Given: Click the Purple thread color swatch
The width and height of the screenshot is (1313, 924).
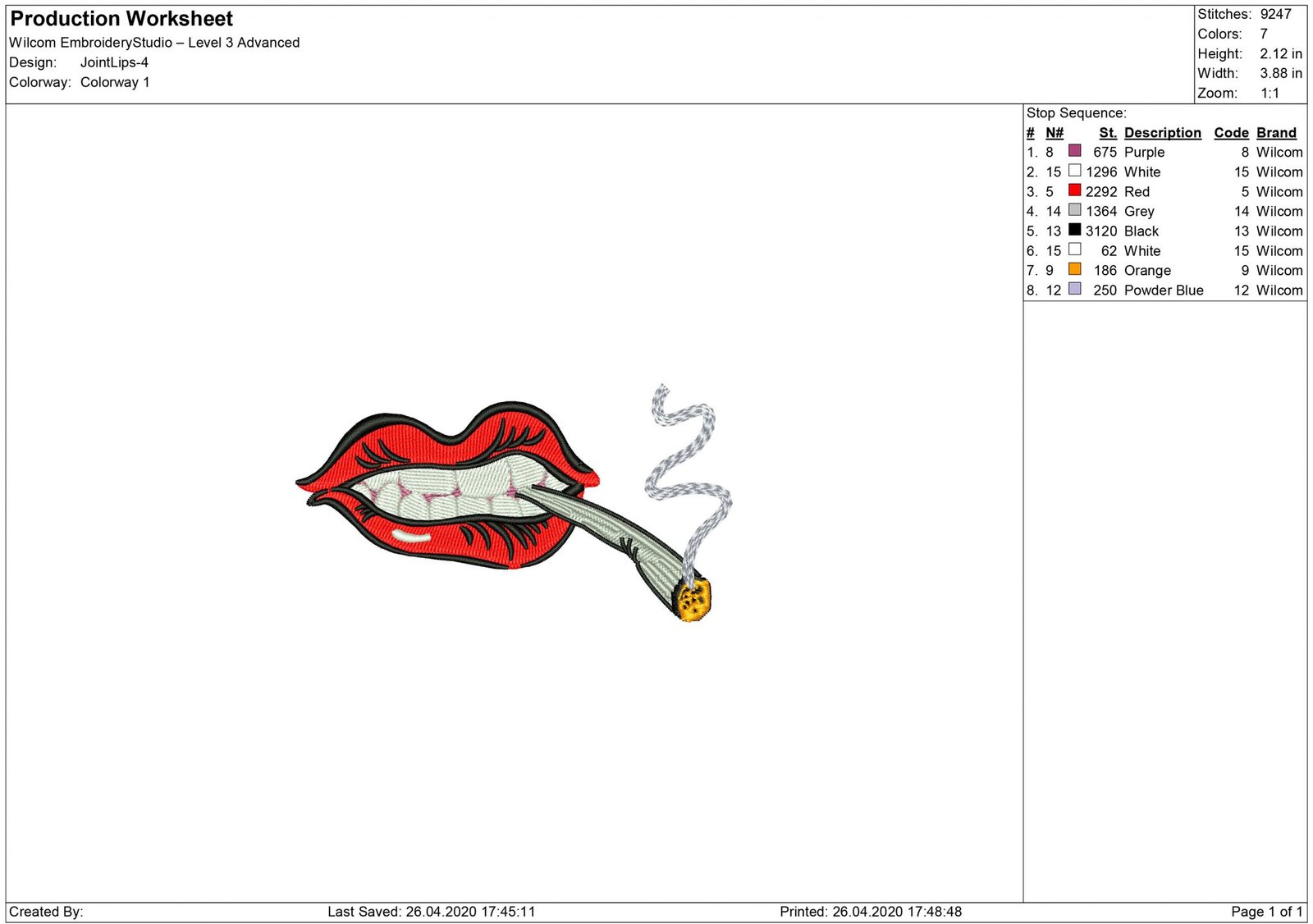Looking at the screenshot, I should click(x=1075, y=152).
